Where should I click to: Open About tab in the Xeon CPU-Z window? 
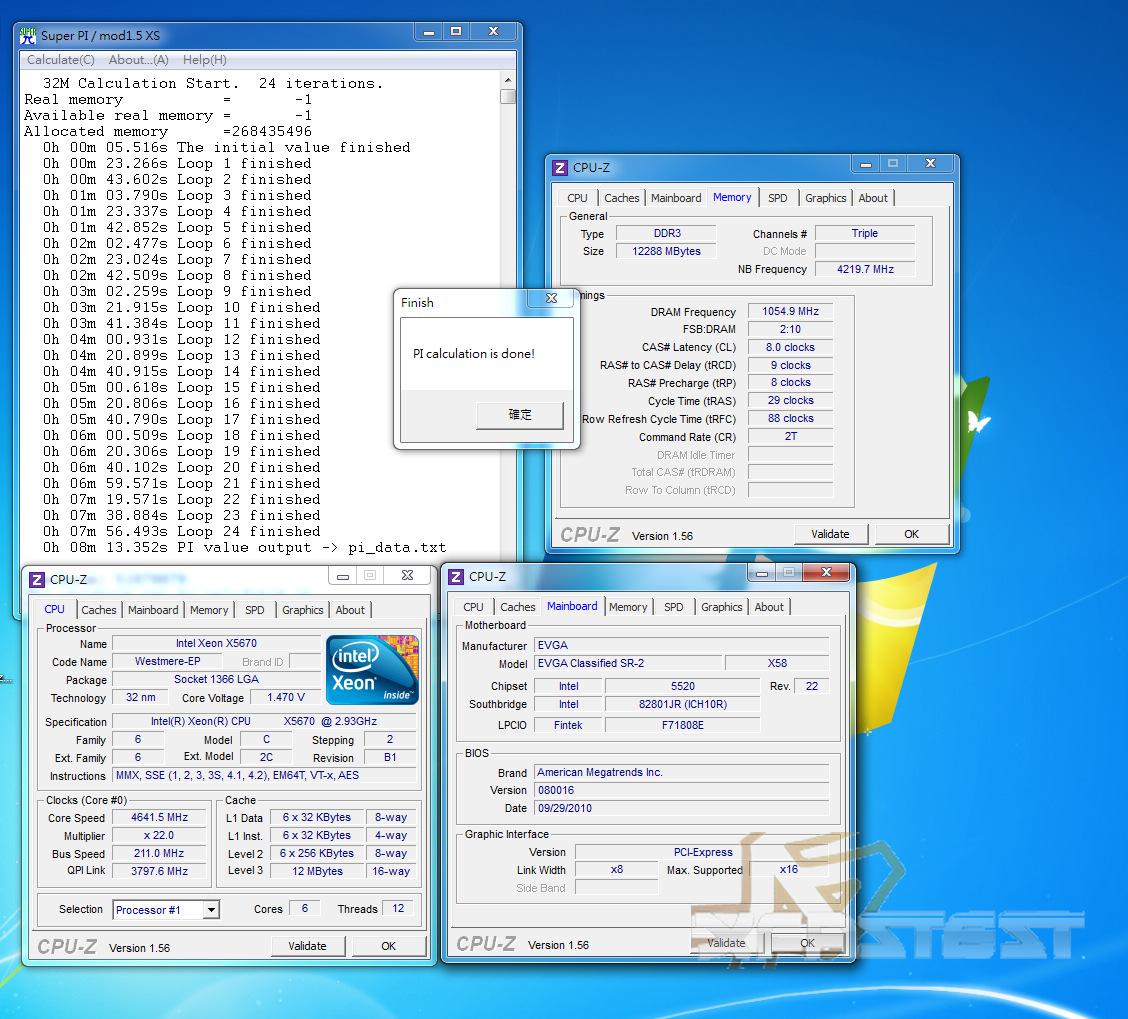350,610
